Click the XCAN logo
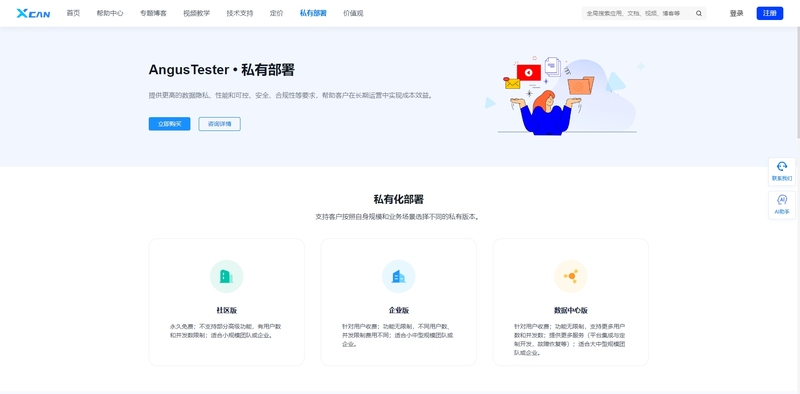Image resolution: width=800 pixels, height=394 pixels. click(x=33, y=13)
